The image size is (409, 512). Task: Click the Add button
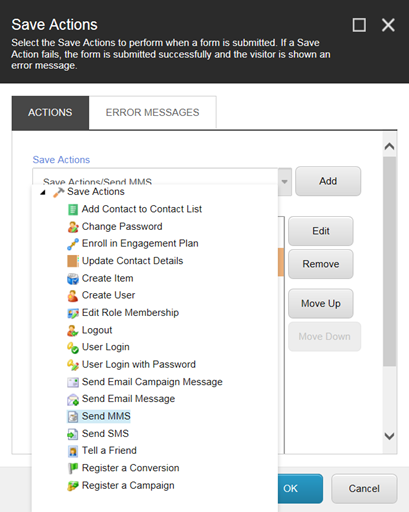click(x=328, y=181)
